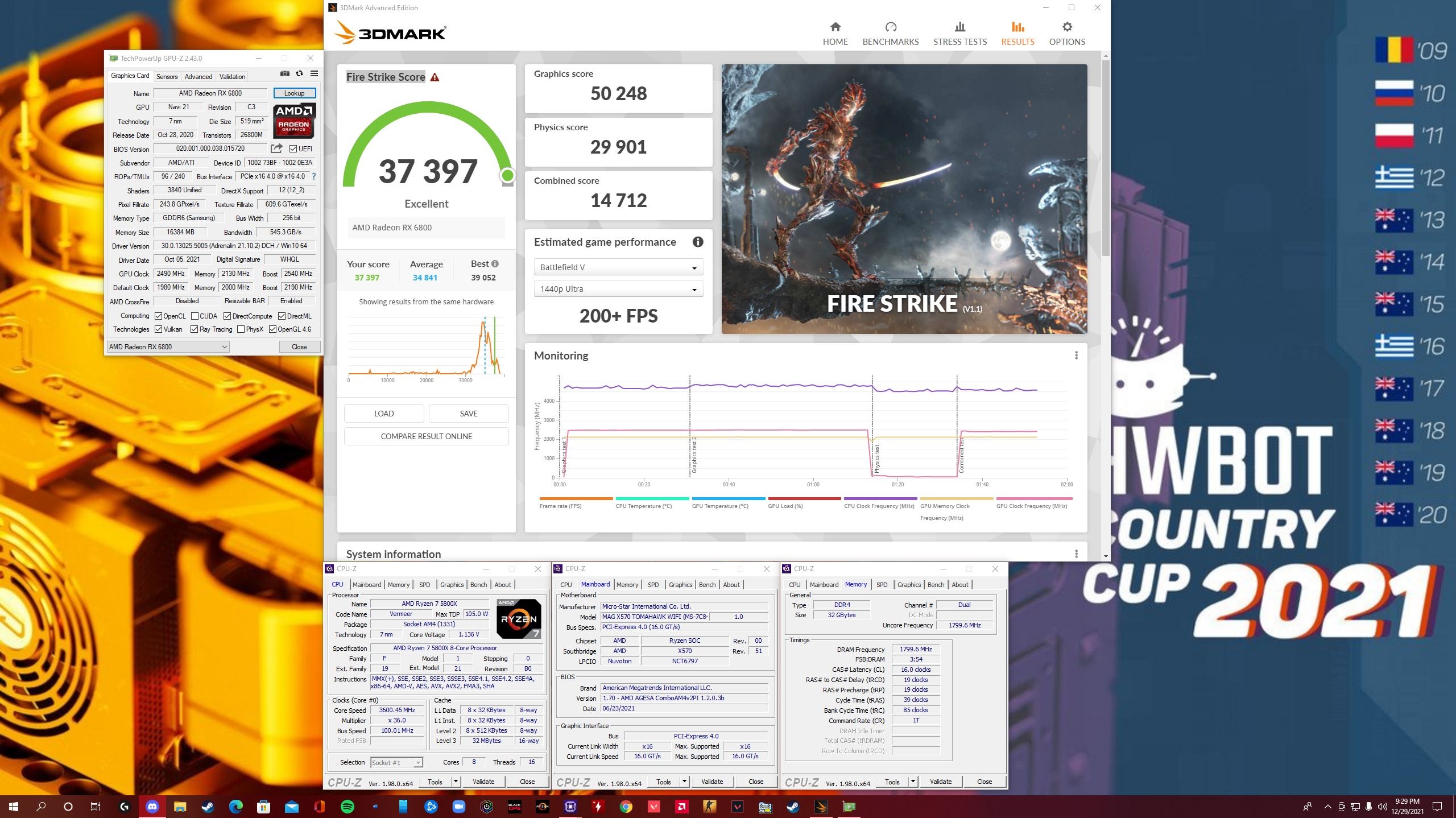
Task: Click Validate in the CPU-Z Memory window
Action: (x=940, y=782)
